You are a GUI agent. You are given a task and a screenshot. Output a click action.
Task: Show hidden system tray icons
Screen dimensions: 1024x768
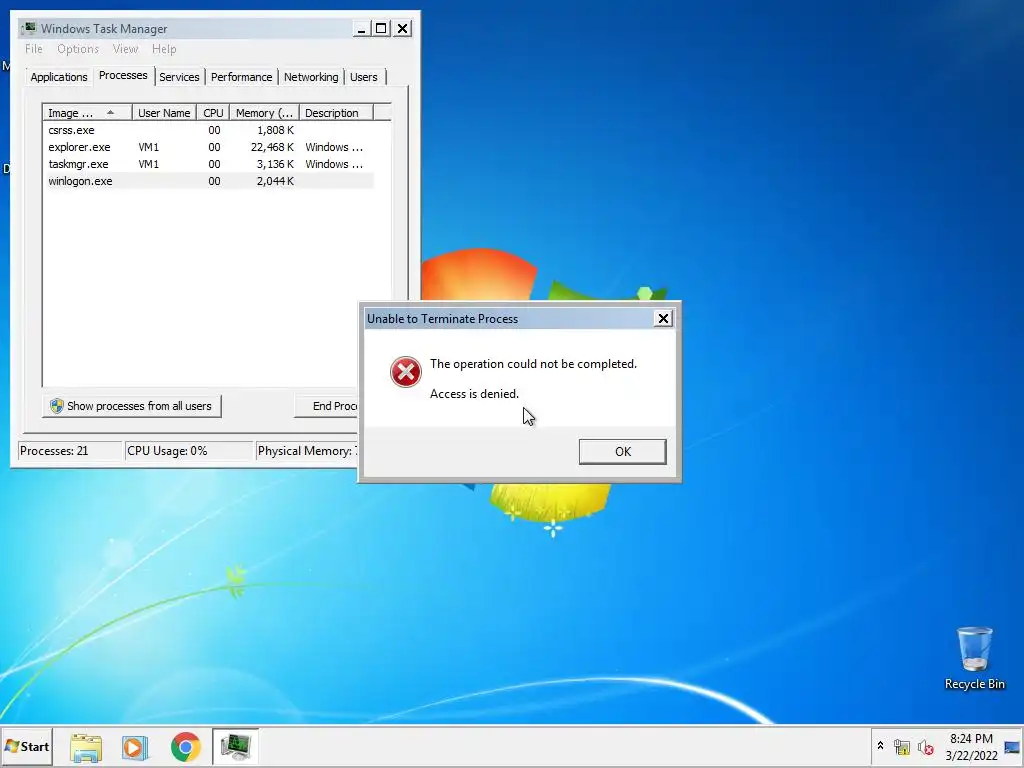[880, 746]
